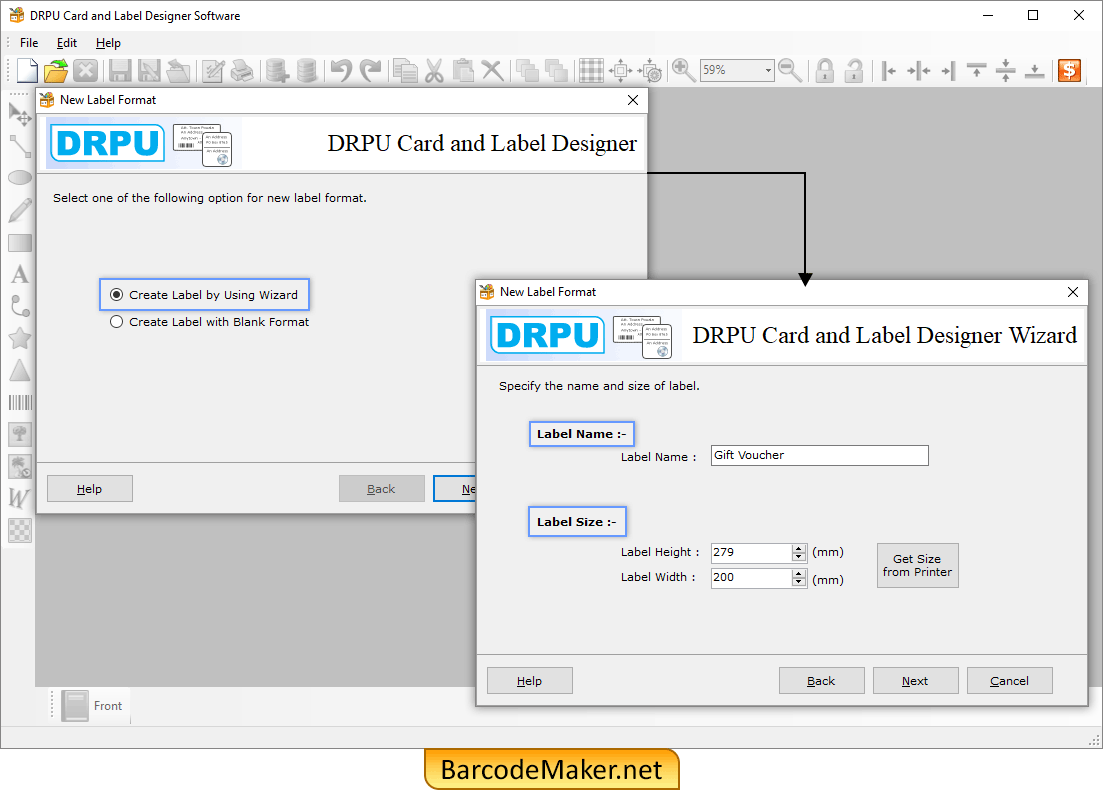Select the WordArt W tool

[20, 498]
